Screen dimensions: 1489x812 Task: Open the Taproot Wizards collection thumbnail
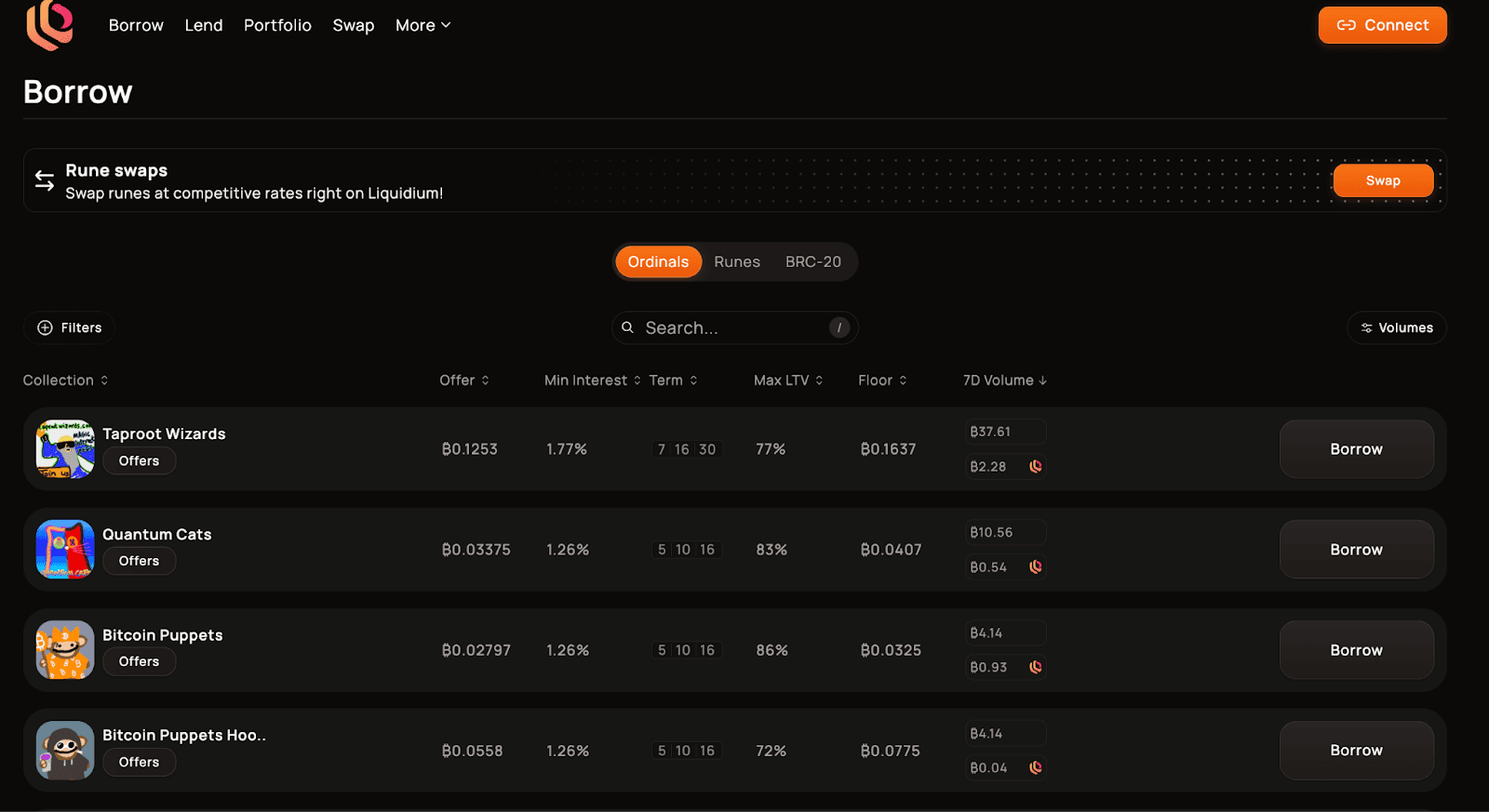[65, 449]
